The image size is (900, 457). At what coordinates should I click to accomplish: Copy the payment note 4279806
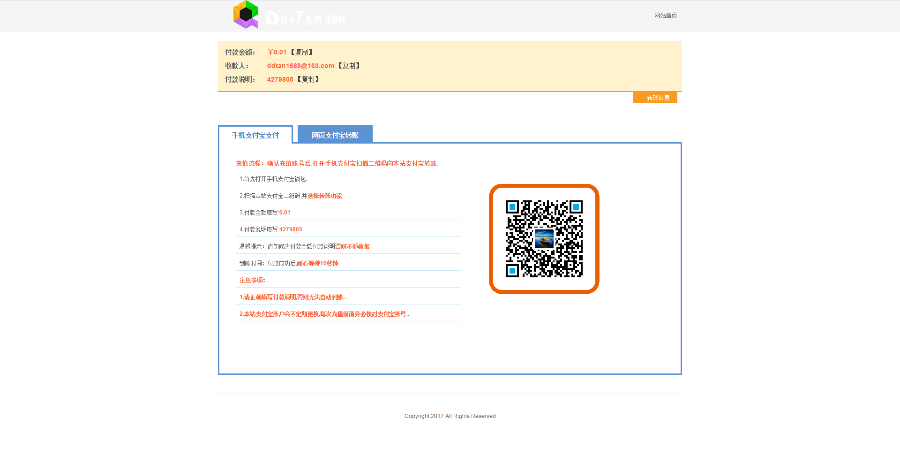308,80
